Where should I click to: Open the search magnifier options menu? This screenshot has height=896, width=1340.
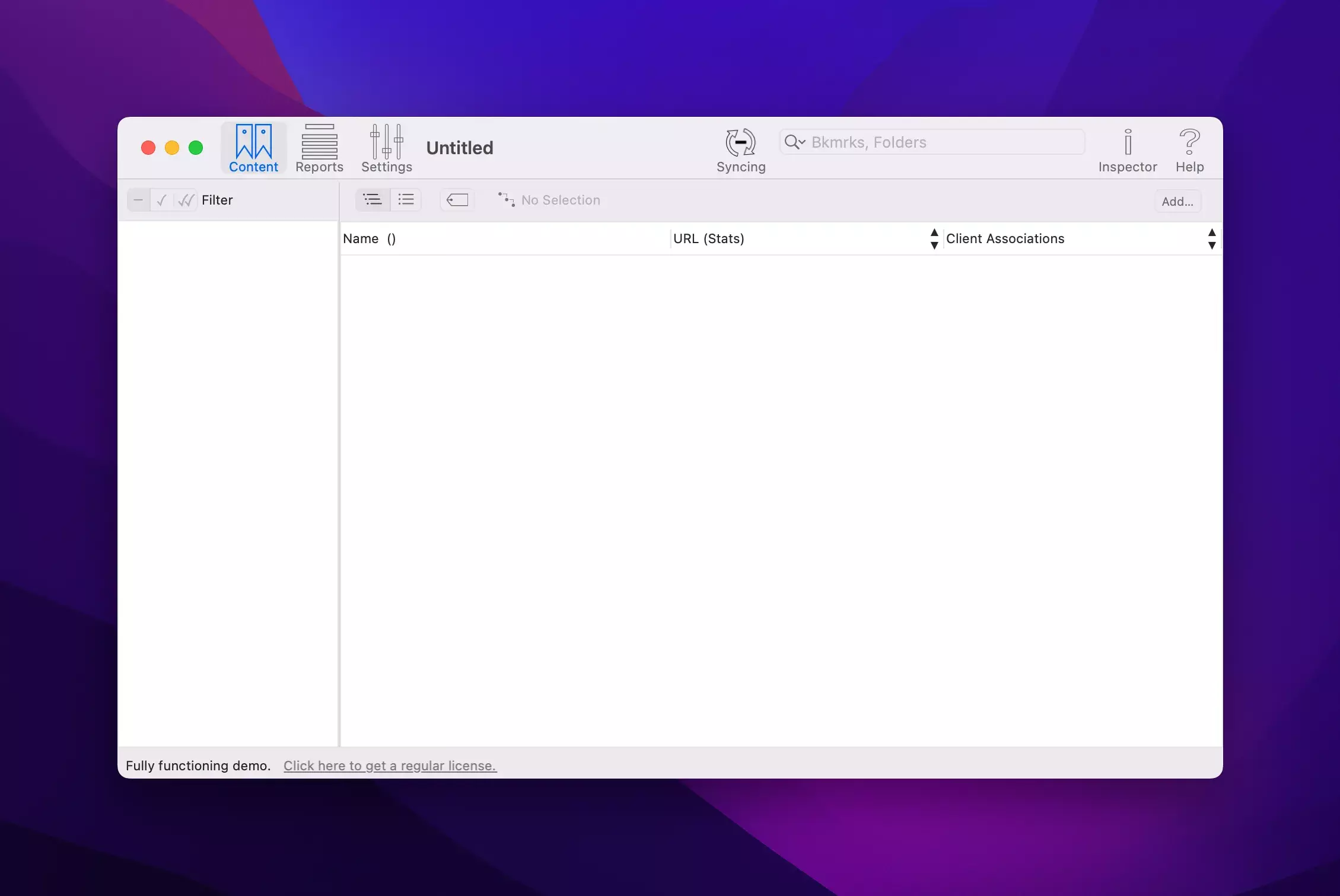794,142
